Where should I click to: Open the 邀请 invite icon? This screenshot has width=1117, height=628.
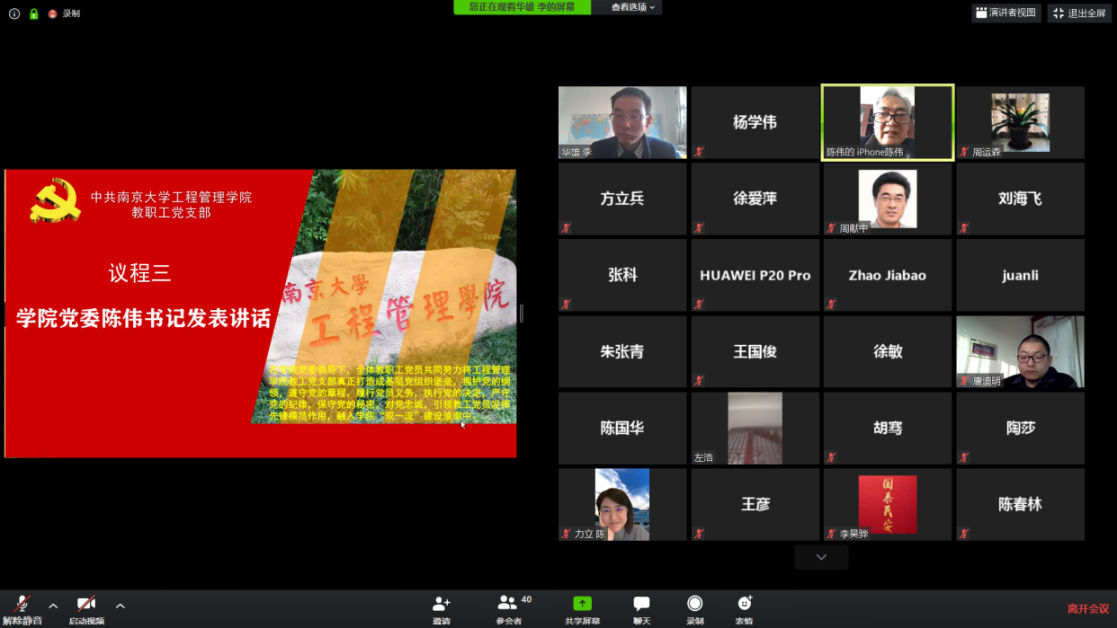pos(441,606)
